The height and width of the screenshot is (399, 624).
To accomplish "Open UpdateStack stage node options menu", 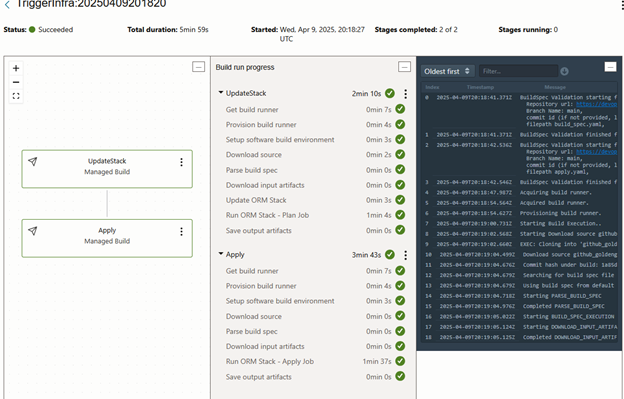I will pos(181,162).
